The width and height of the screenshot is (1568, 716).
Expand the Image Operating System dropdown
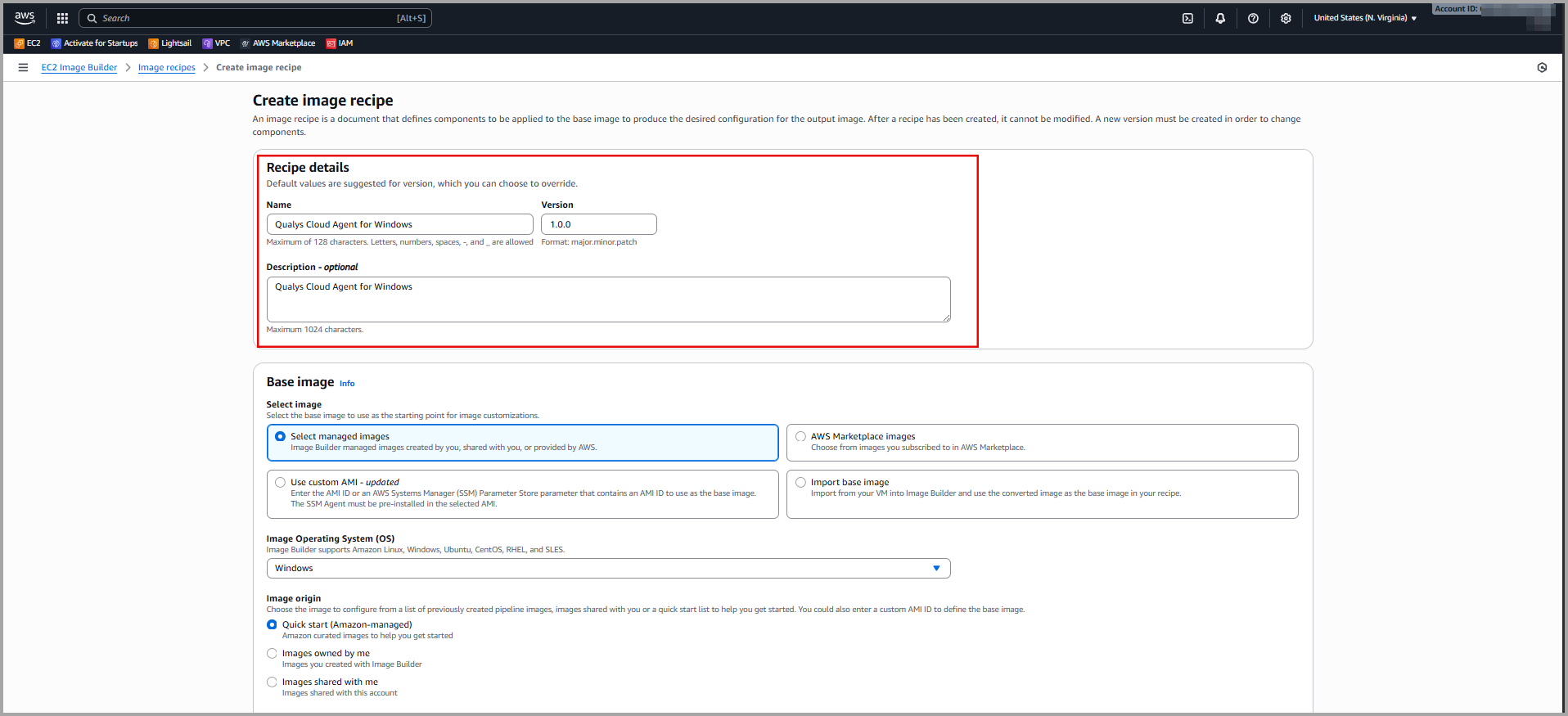click(x=608, y=569)
